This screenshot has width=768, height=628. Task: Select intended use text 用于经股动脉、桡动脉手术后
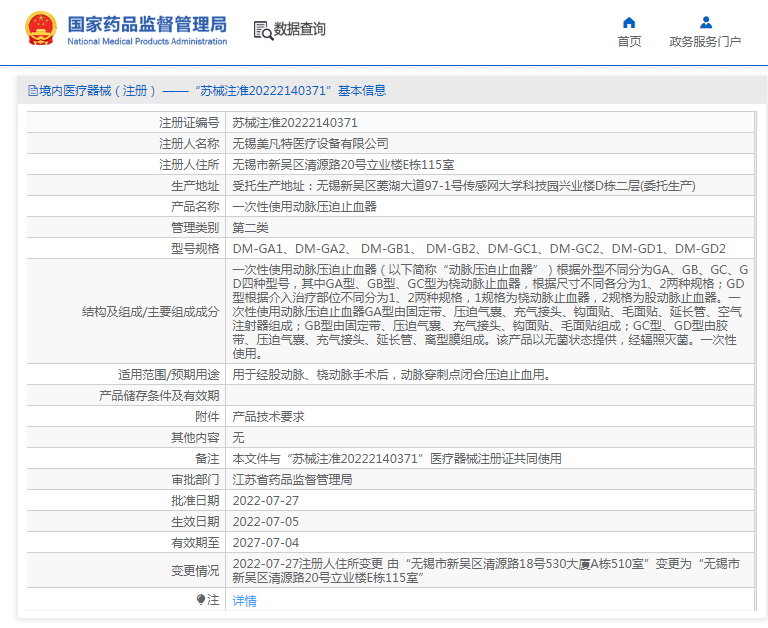point(391,375)
